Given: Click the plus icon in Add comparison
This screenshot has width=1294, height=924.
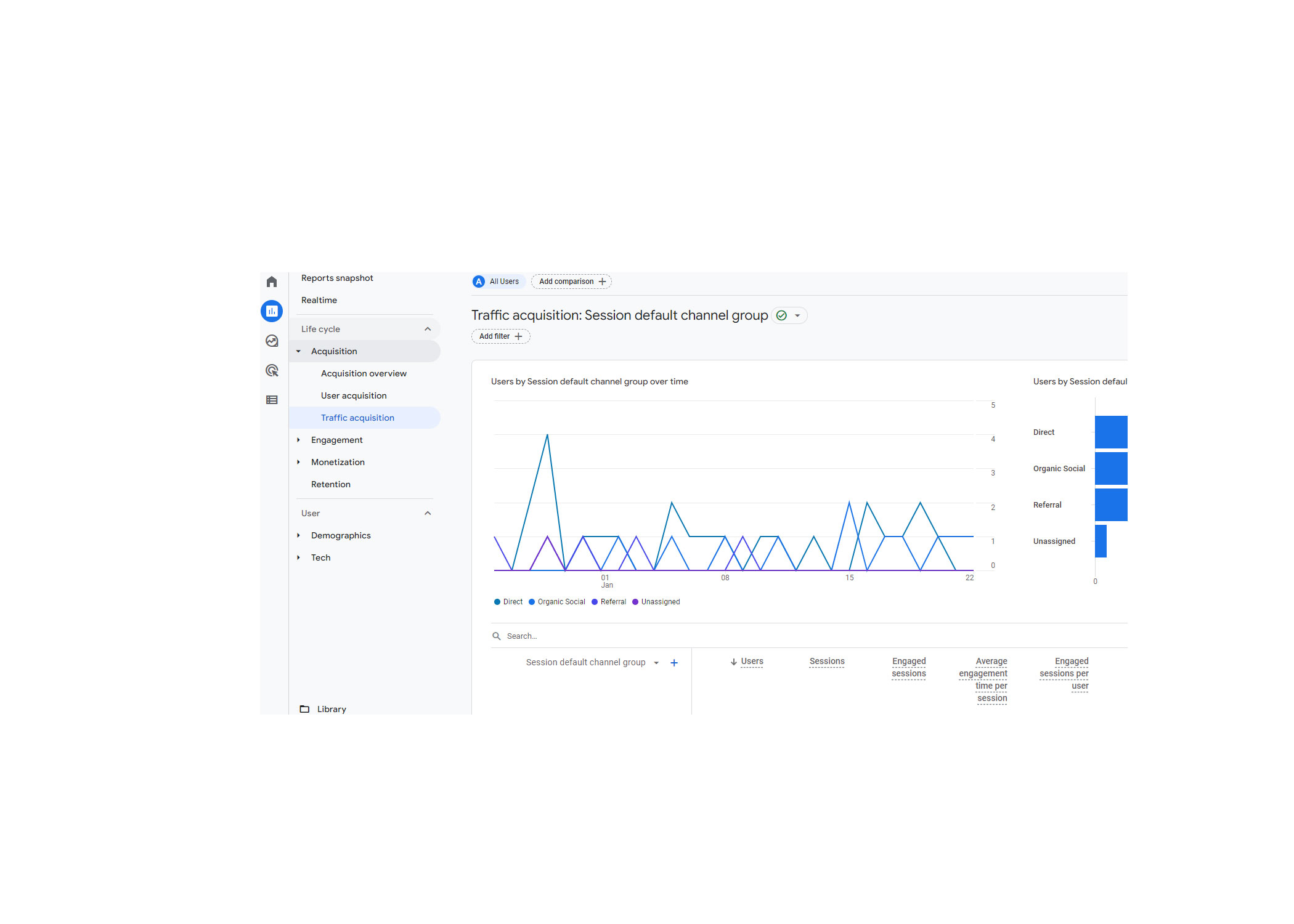Looking at the screenshot, I should [x=602, y=282].
